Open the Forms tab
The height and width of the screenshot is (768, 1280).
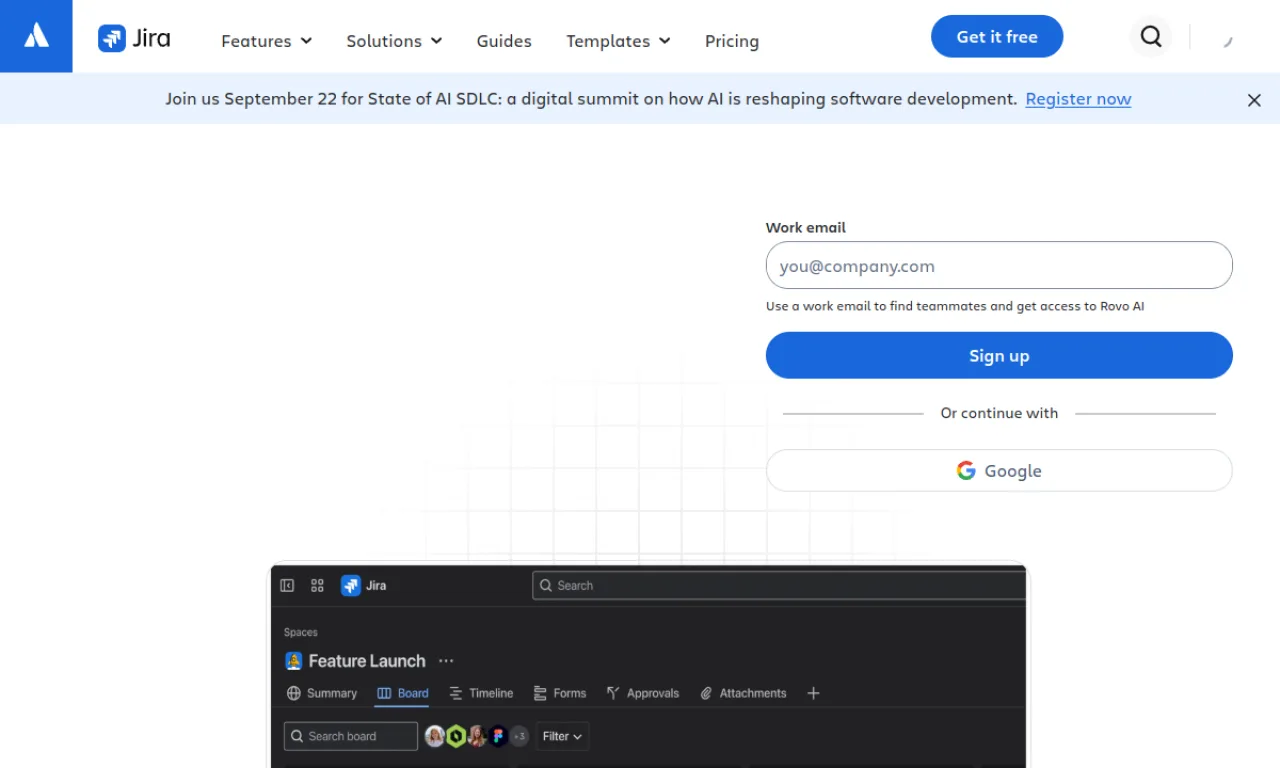(x=560, y=693)
